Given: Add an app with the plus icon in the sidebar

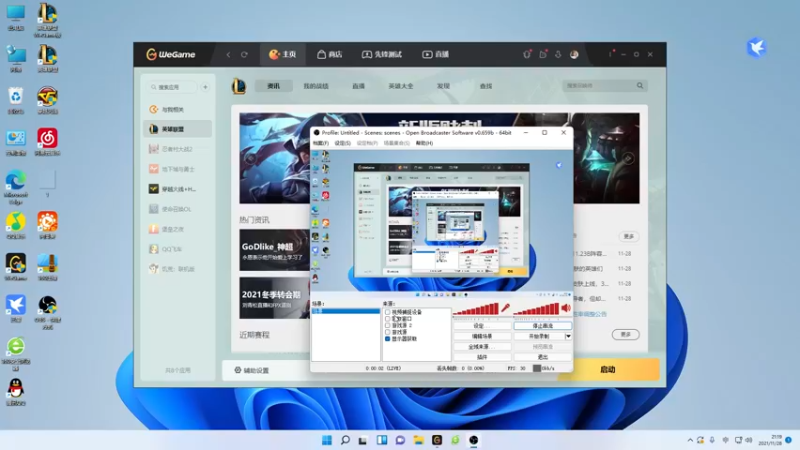Looking at the screenshot, I should pos(205,87).
